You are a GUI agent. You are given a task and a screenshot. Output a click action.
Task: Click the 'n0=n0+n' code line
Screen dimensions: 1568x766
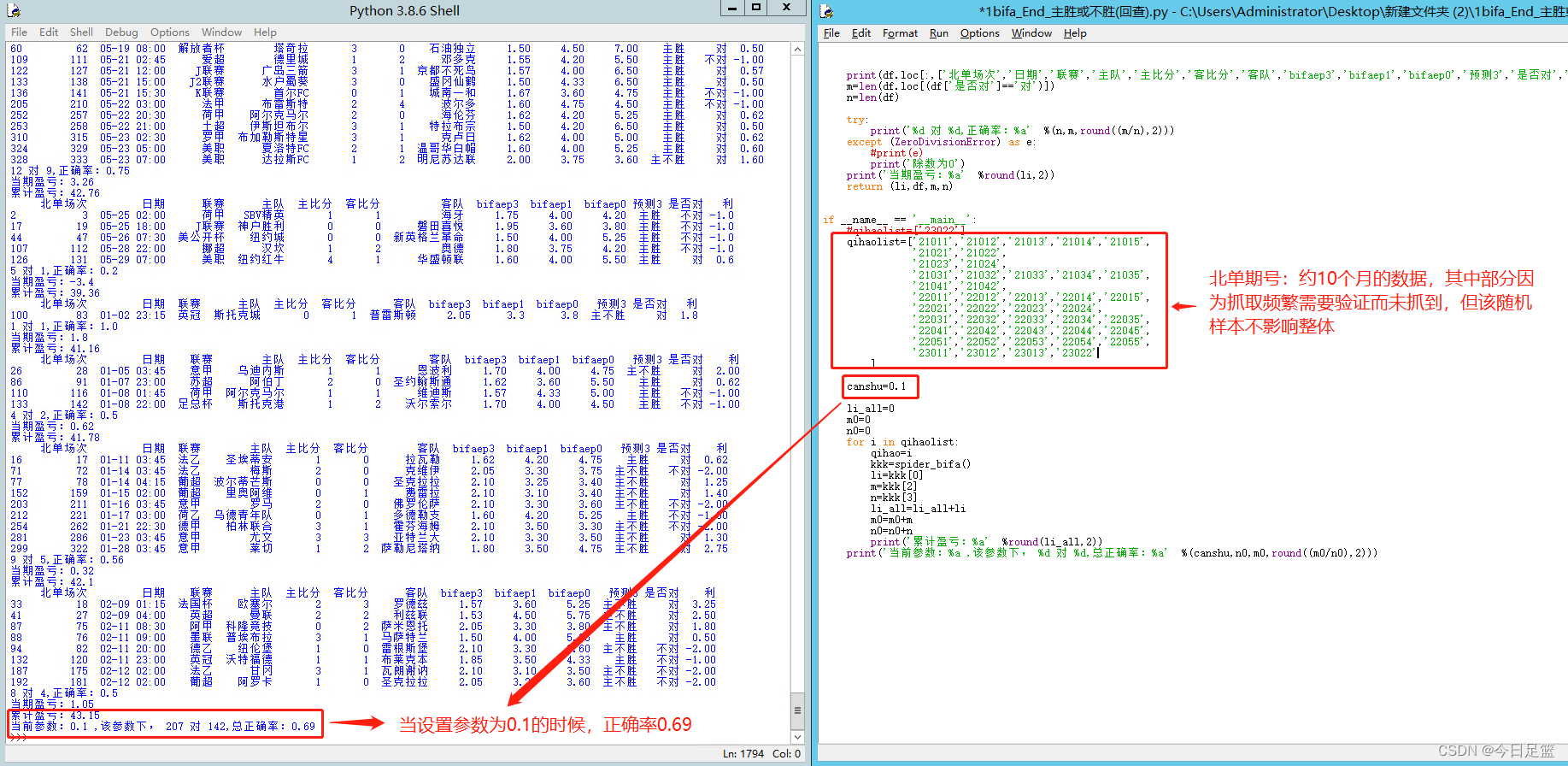point(891,531)
